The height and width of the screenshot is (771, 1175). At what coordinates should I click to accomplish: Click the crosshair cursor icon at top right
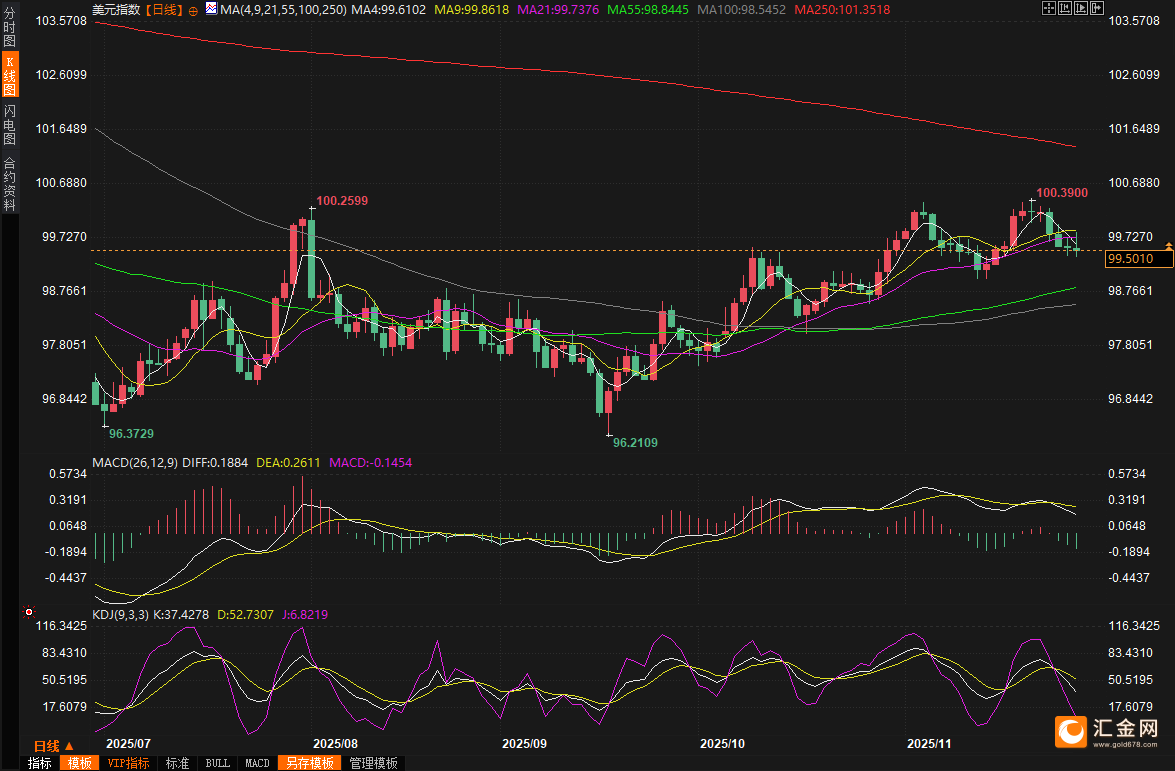(x=1048, y=8)
